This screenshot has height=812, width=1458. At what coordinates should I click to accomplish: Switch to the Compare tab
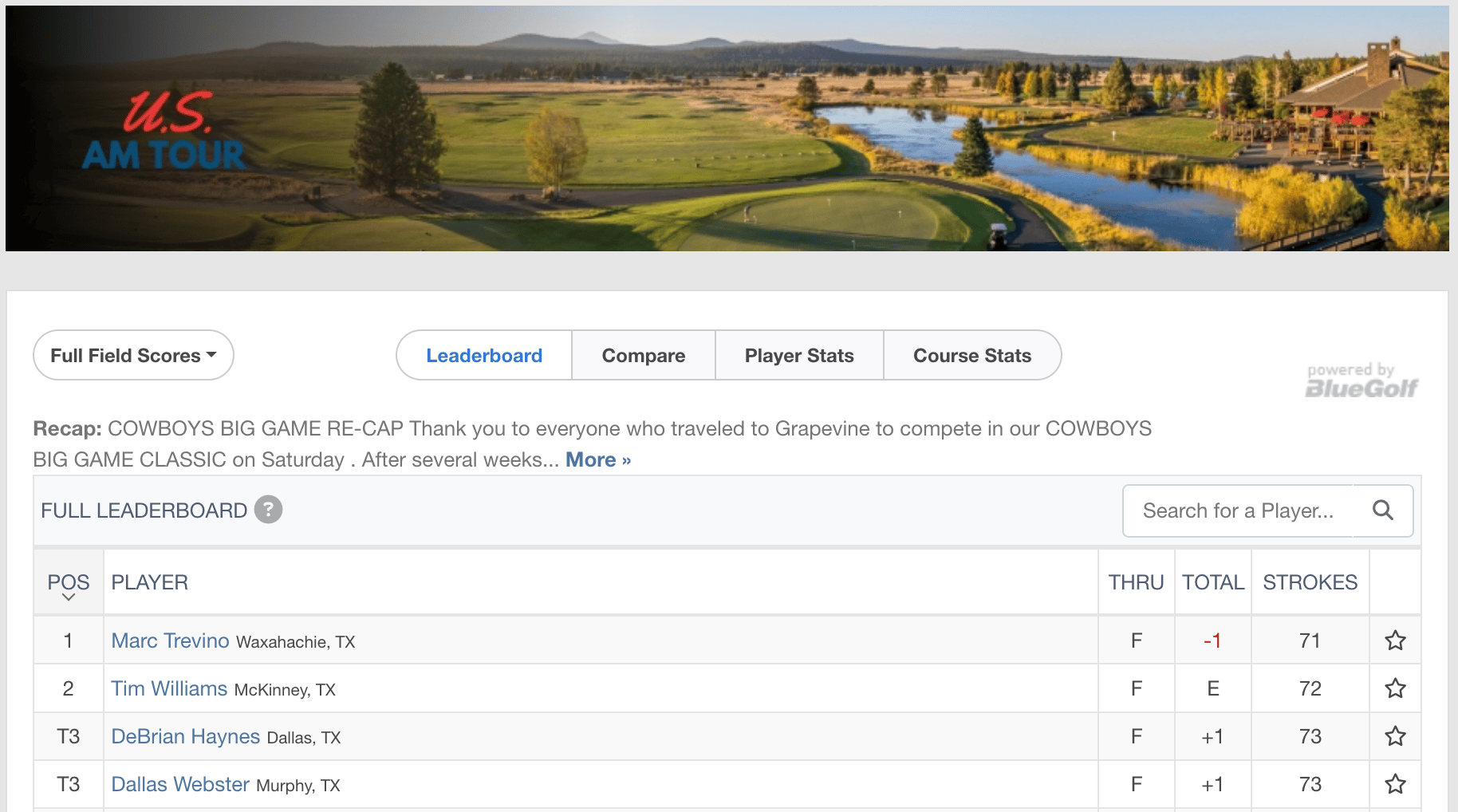click(644, 355)
